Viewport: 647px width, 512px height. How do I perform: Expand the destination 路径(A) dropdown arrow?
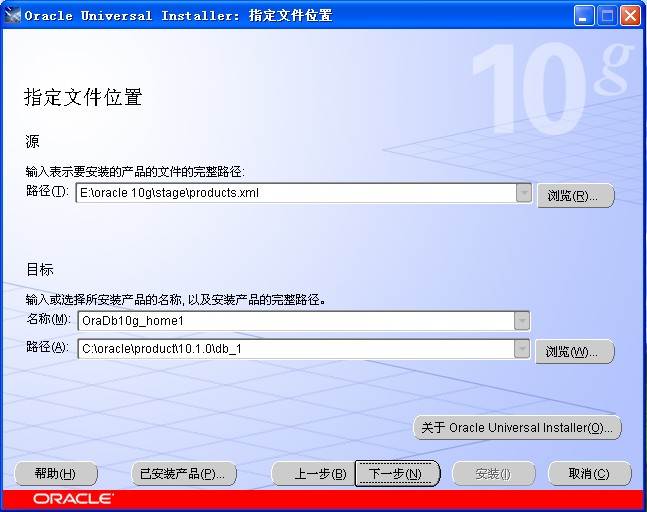(522, 349)
